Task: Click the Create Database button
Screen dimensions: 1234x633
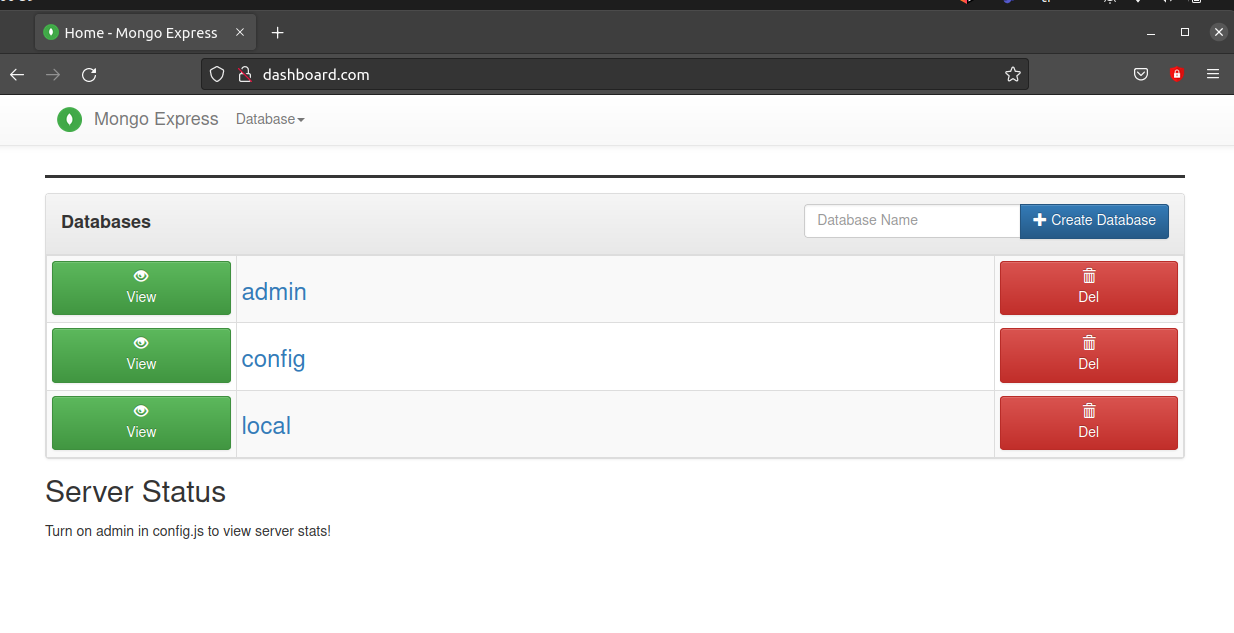Action: point(1094,221)
